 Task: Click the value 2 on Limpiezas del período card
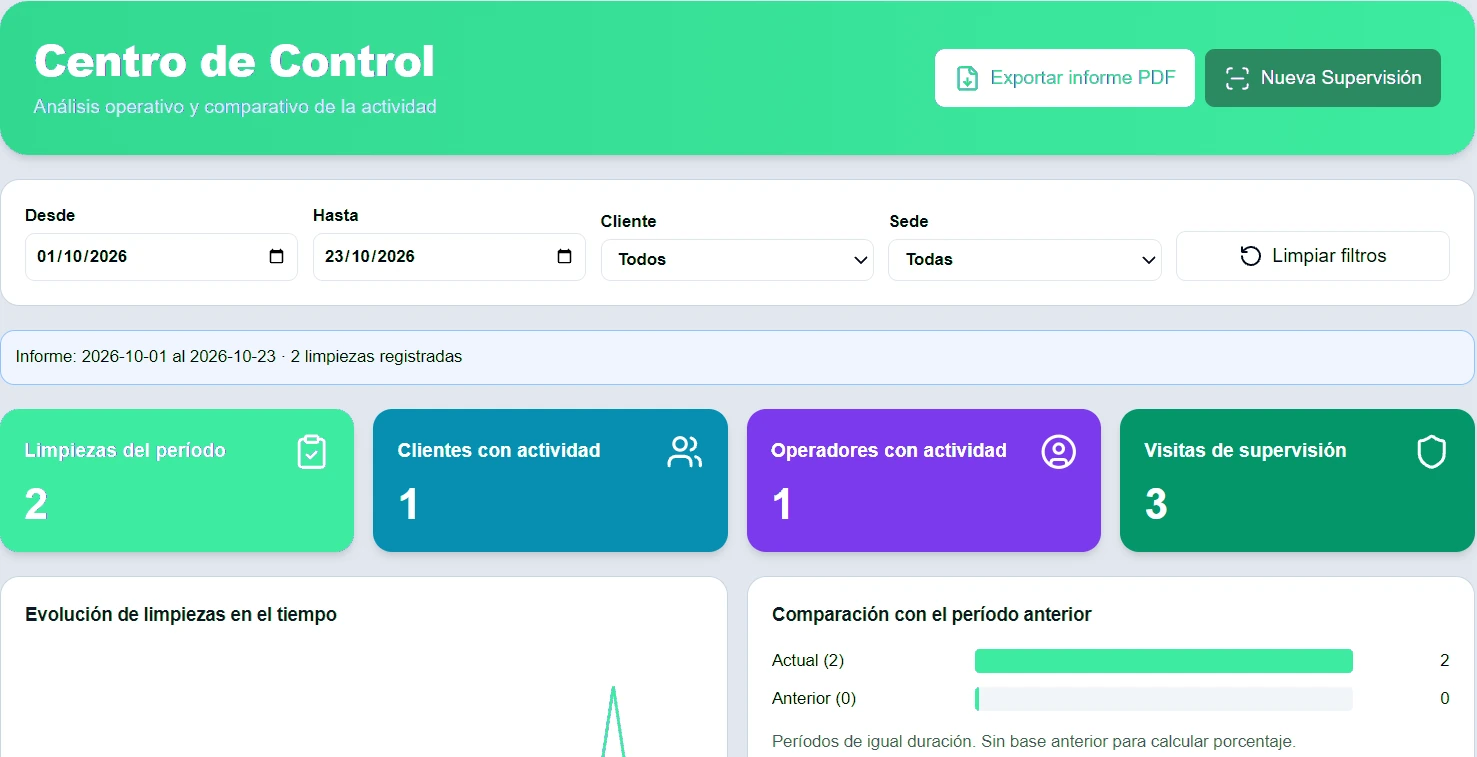point(36,505)
